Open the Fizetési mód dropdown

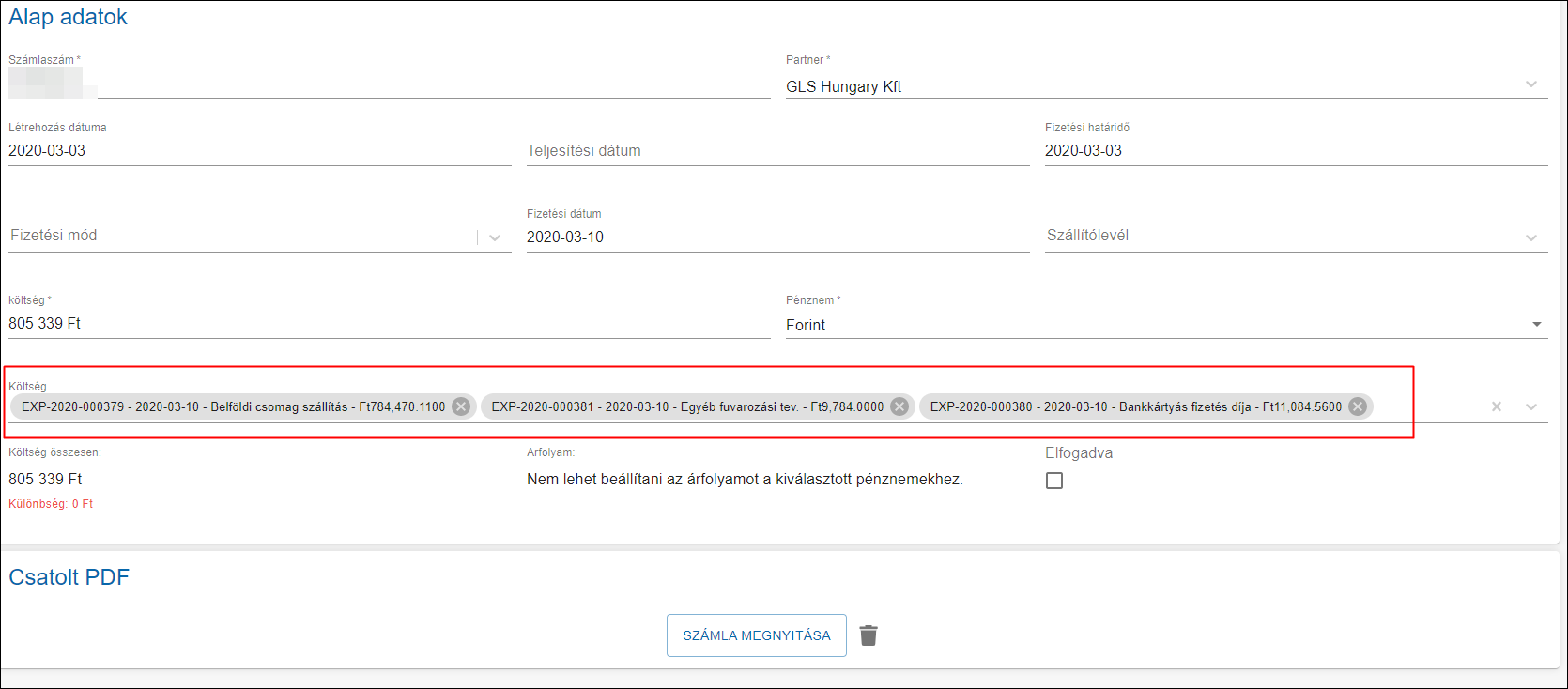[x=495, y=237]
